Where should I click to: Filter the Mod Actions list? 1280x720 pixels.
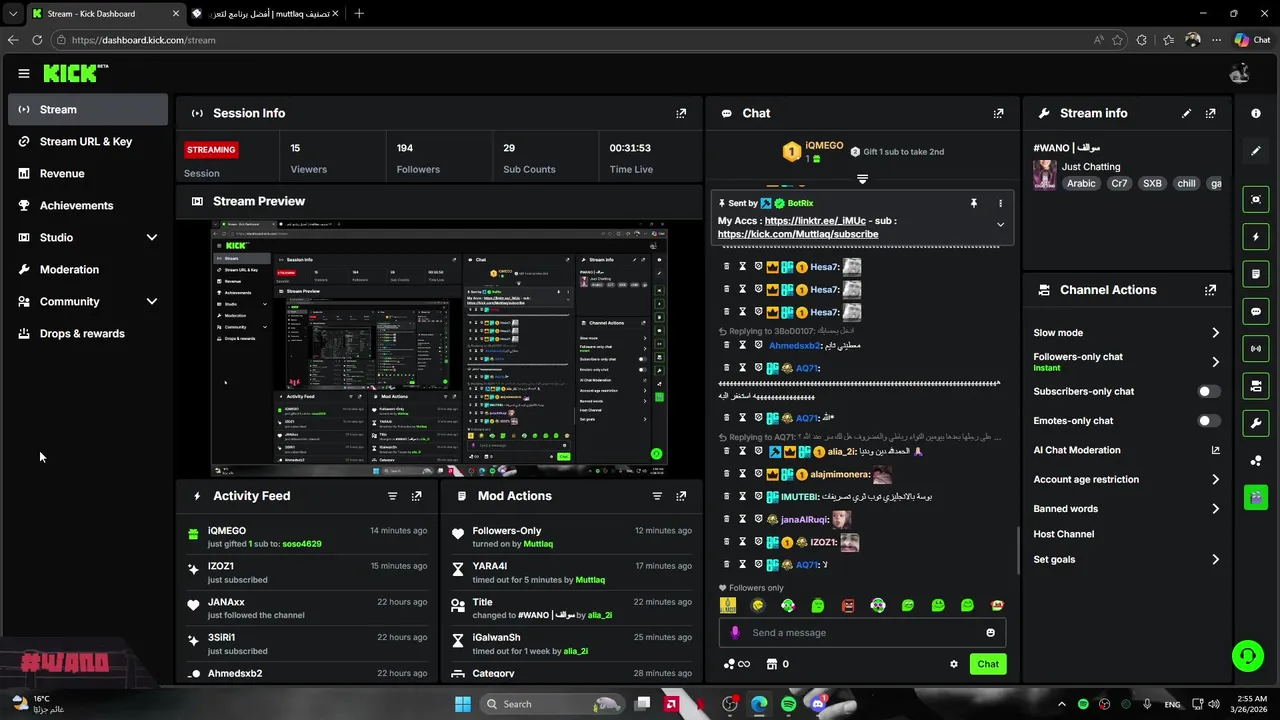tap(657, 496)
